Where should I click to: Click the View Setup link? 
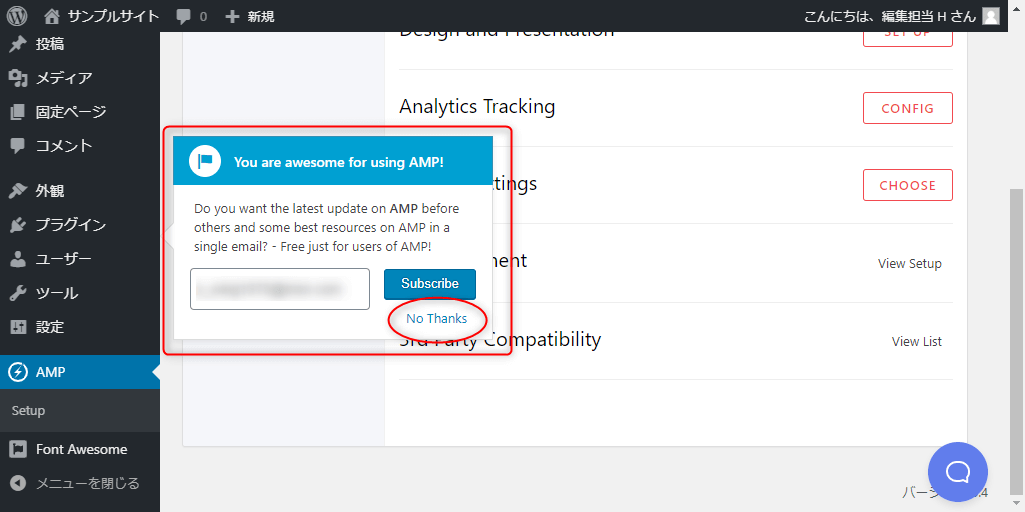click(x=909, y=264)
